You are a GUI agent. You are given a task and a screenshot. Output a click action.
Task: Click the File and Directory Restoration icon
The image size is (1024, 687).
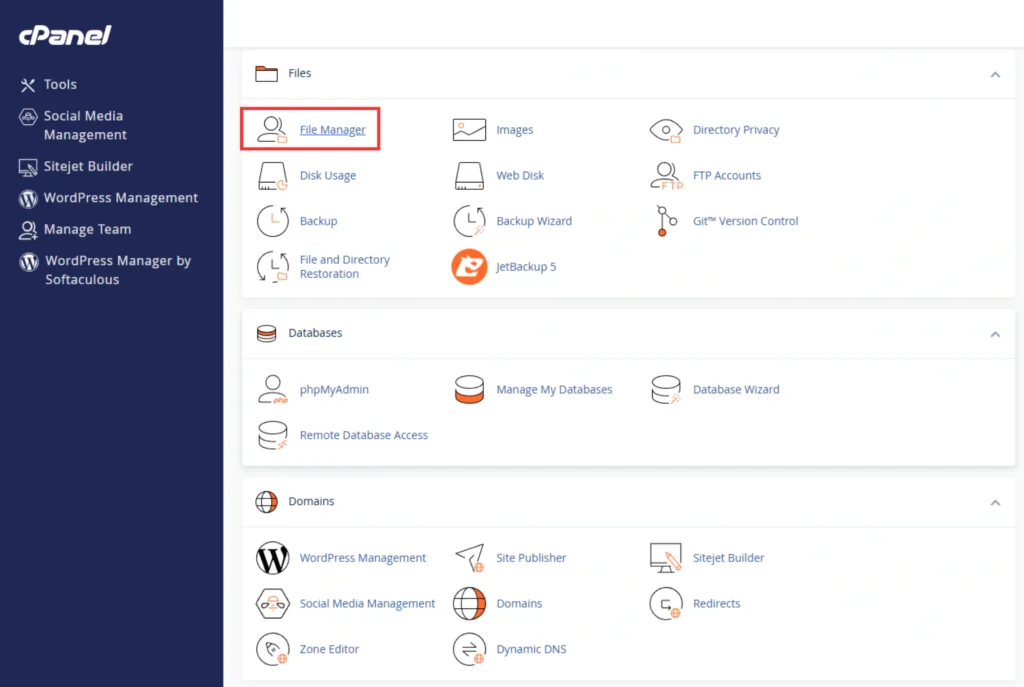click(272, 266)
